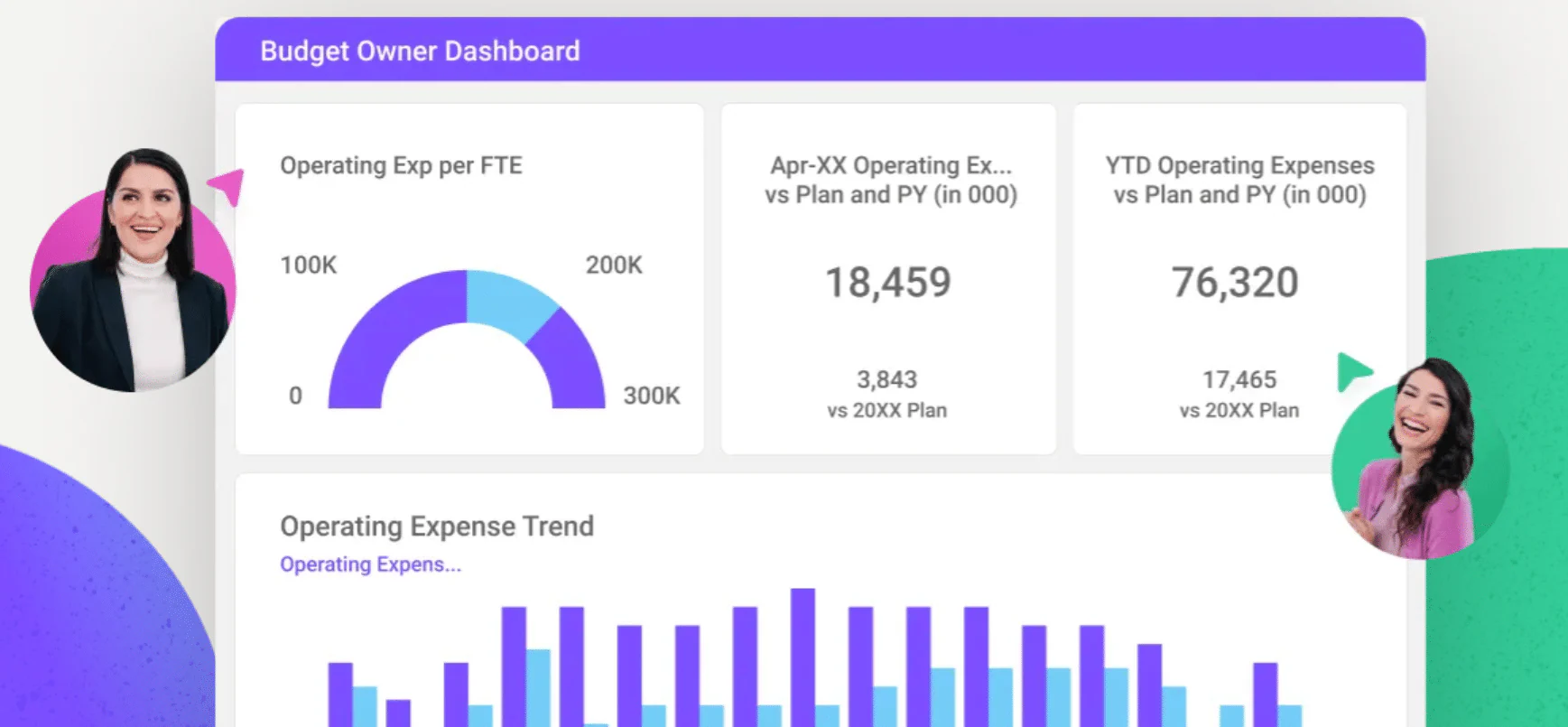Screen dimensions: 1568x727
Task: Select the 300K gauge label
Action: [652, 396]
